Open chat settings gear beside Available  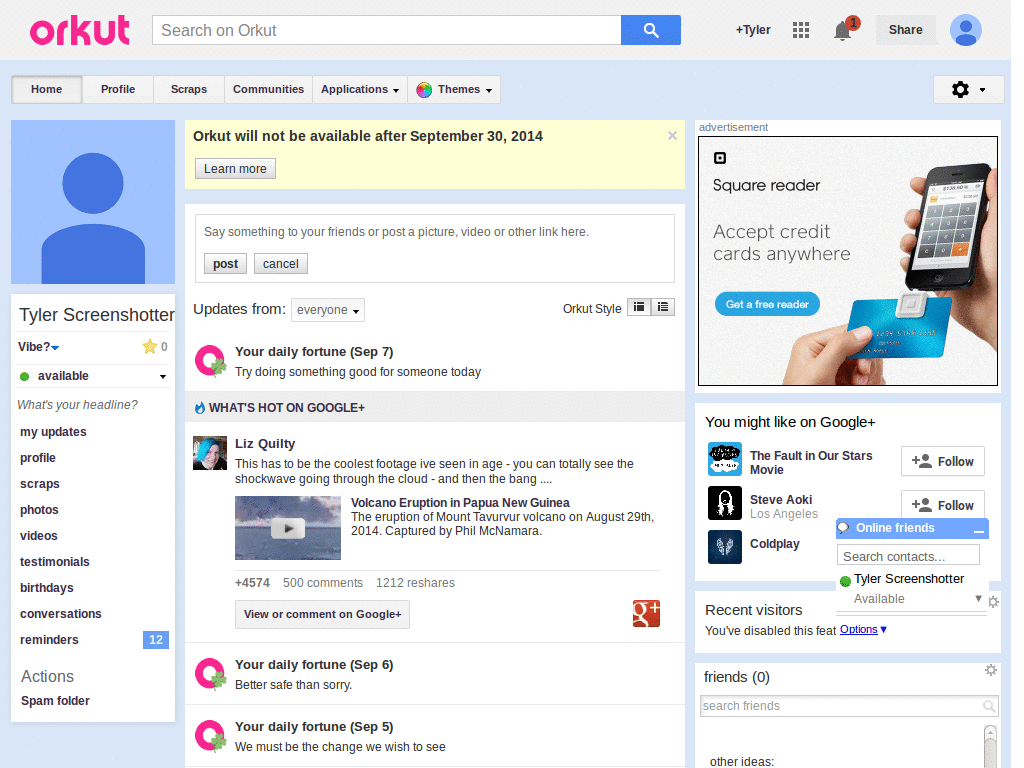click(x=993, y=601)
